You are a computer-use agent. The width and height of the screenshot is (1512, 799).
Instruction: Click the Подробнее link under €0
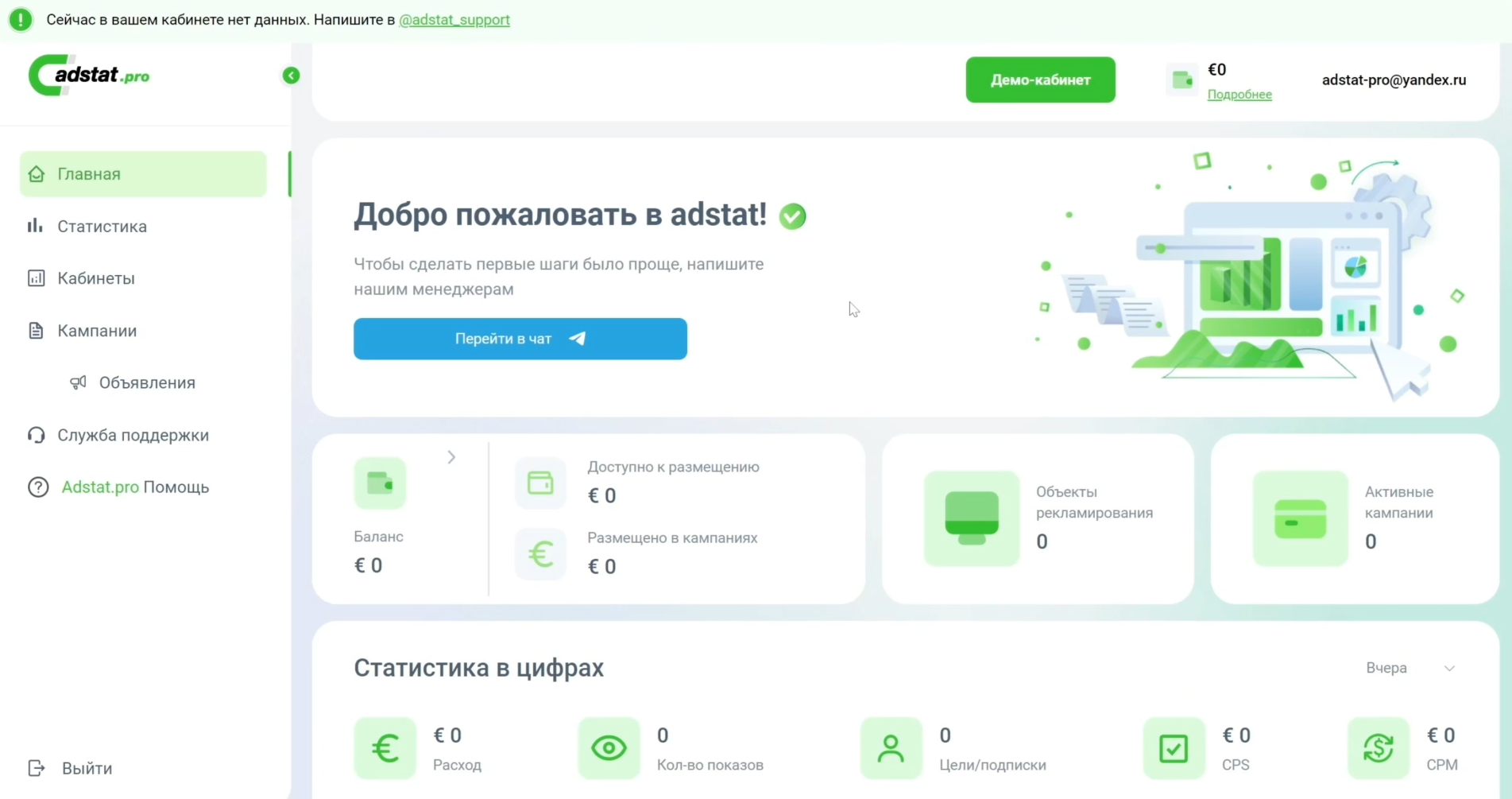(1239, 95)
